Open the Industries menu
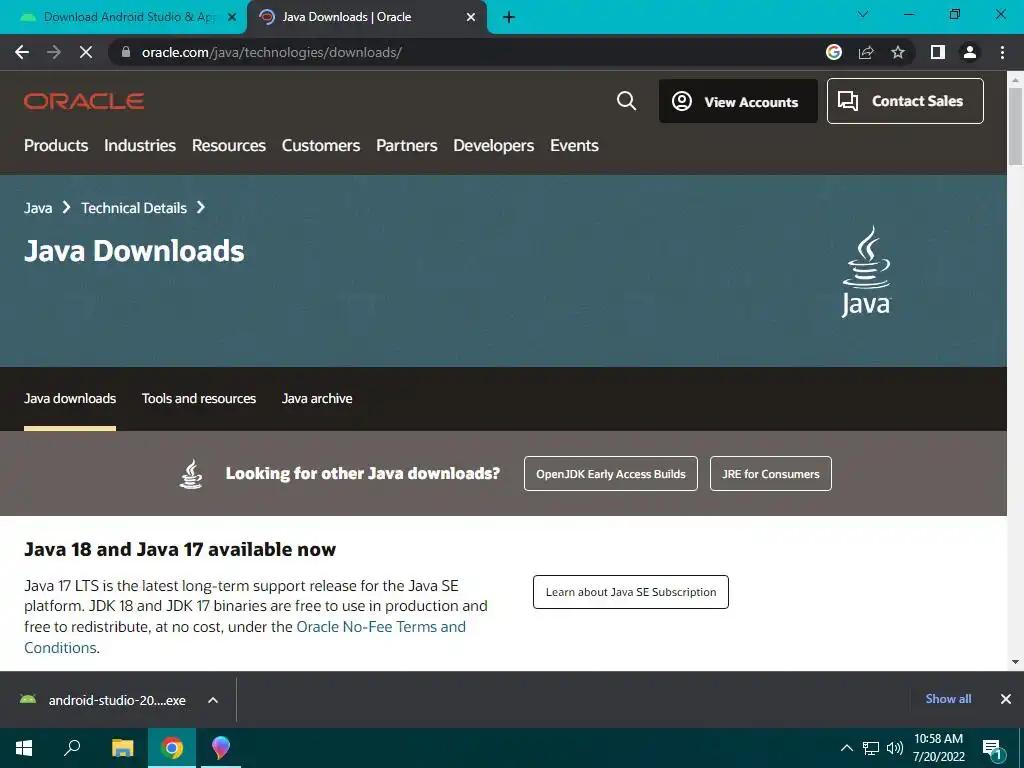The height and width of the screenshot is (768, 1024). (140, 145)
